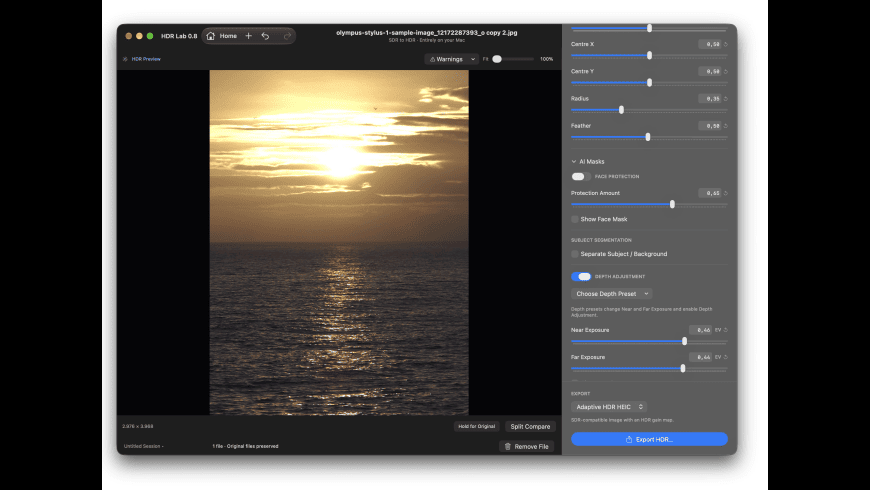The width and height of the screenshot is (870, 490).
Task: Click the Remove File button label
Action: tap(531, 447)
